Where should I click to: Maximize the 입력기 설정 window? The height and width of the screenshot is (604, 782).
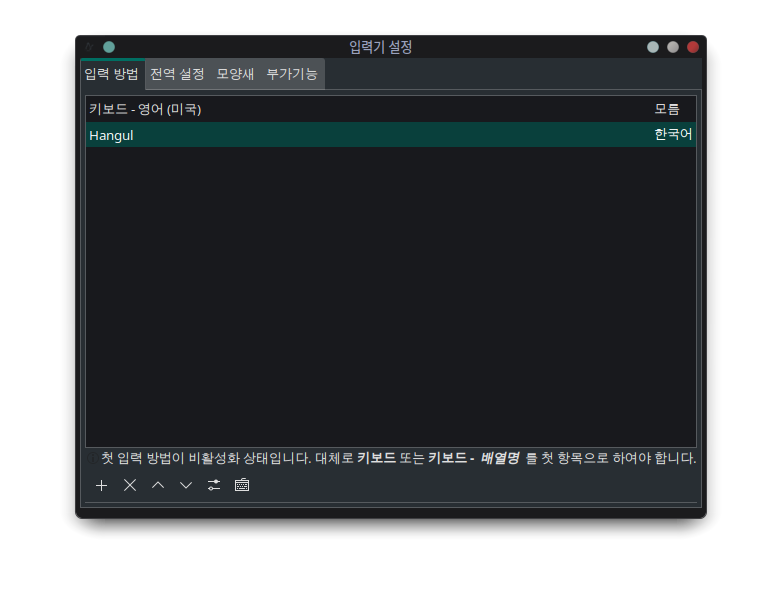(673, 47)
